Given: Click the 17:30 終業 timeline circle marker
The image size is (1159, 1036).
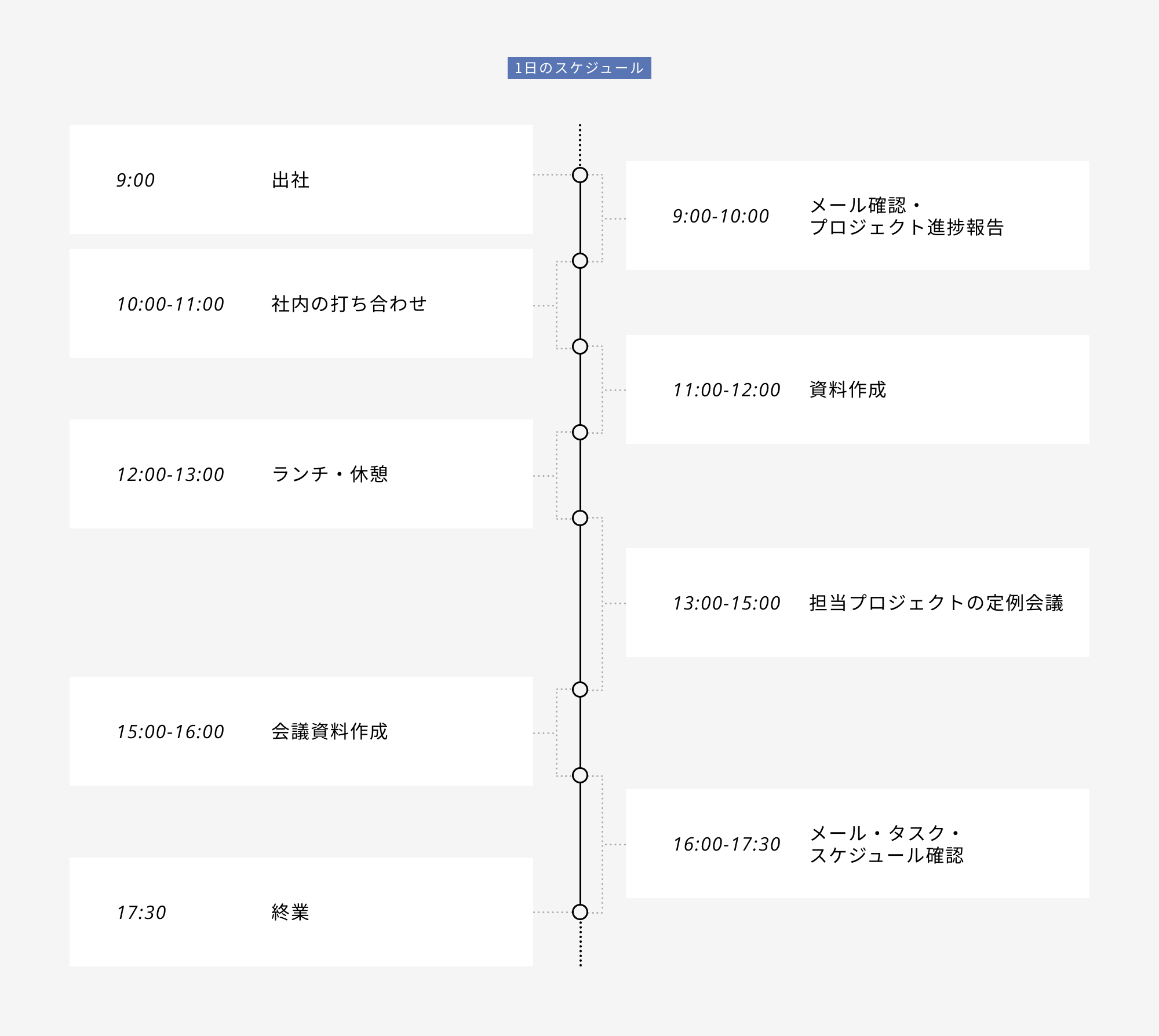Looking at the screenshot, I should [580, 912].
